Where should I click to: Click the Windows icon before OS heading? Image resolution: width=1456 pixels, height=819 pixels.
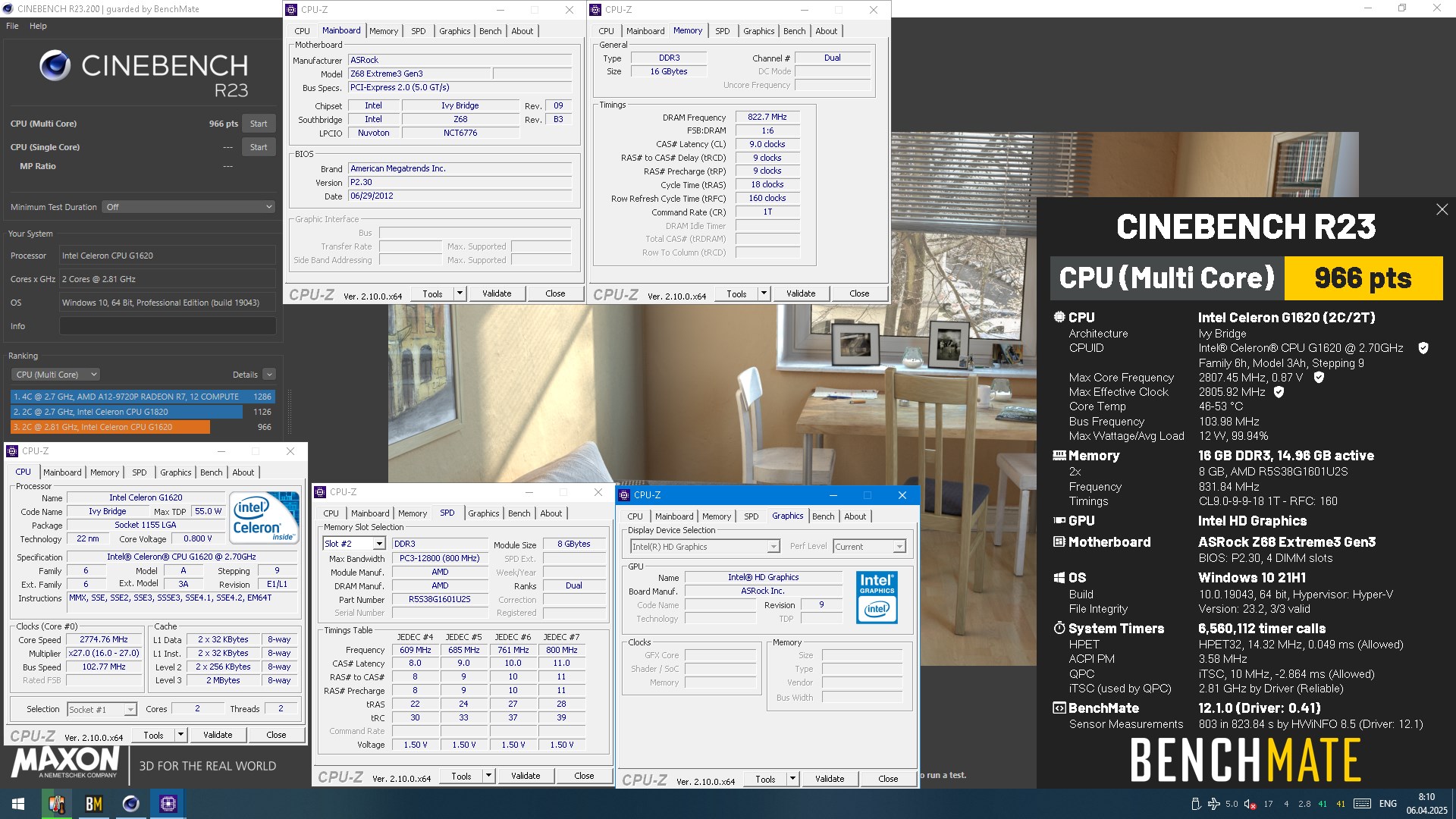point(1059,578)
